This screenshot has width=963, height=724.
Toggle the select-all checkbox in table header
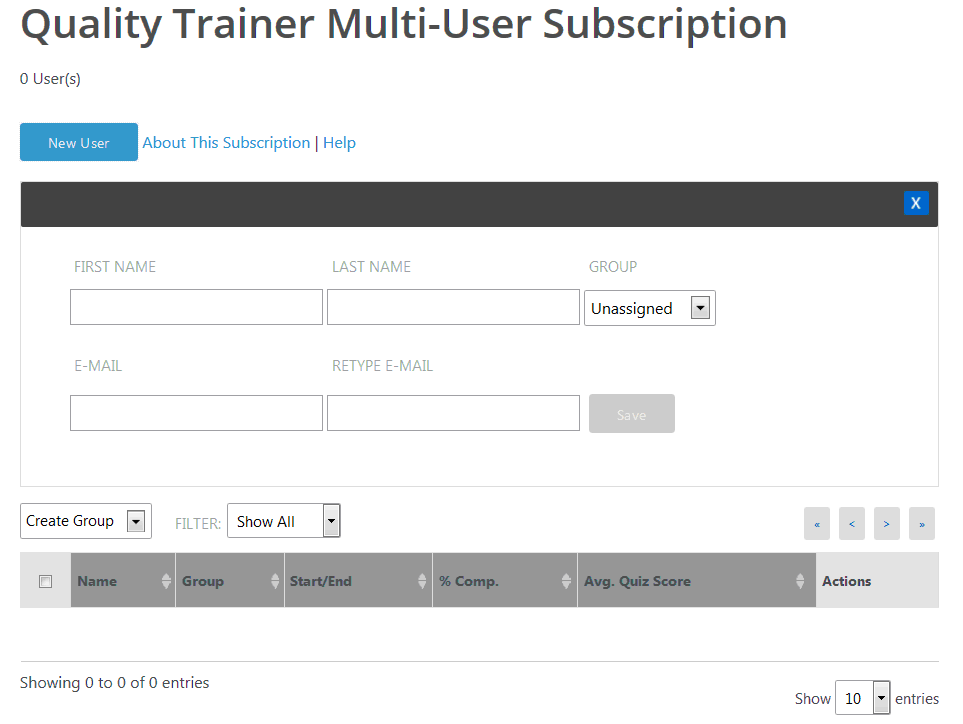click(x=45, y=581)
